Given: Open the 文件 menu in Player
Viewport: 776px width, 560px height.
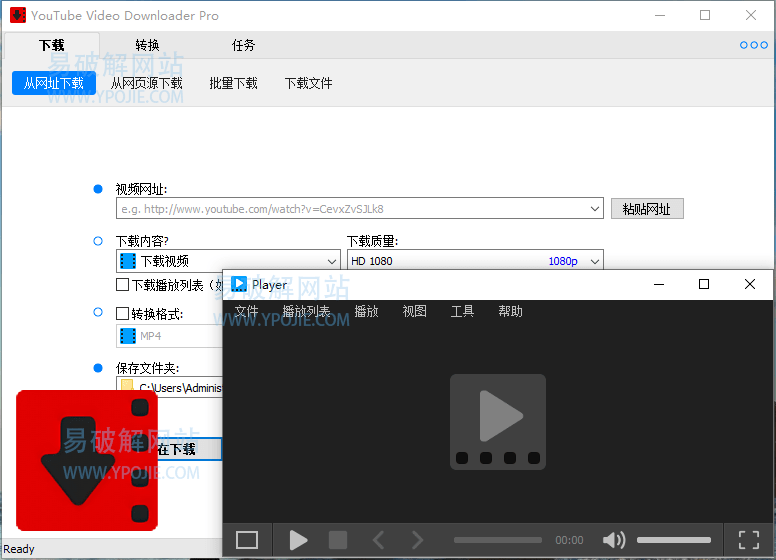Looking at the screenshot, I should (x=246, y=312).
